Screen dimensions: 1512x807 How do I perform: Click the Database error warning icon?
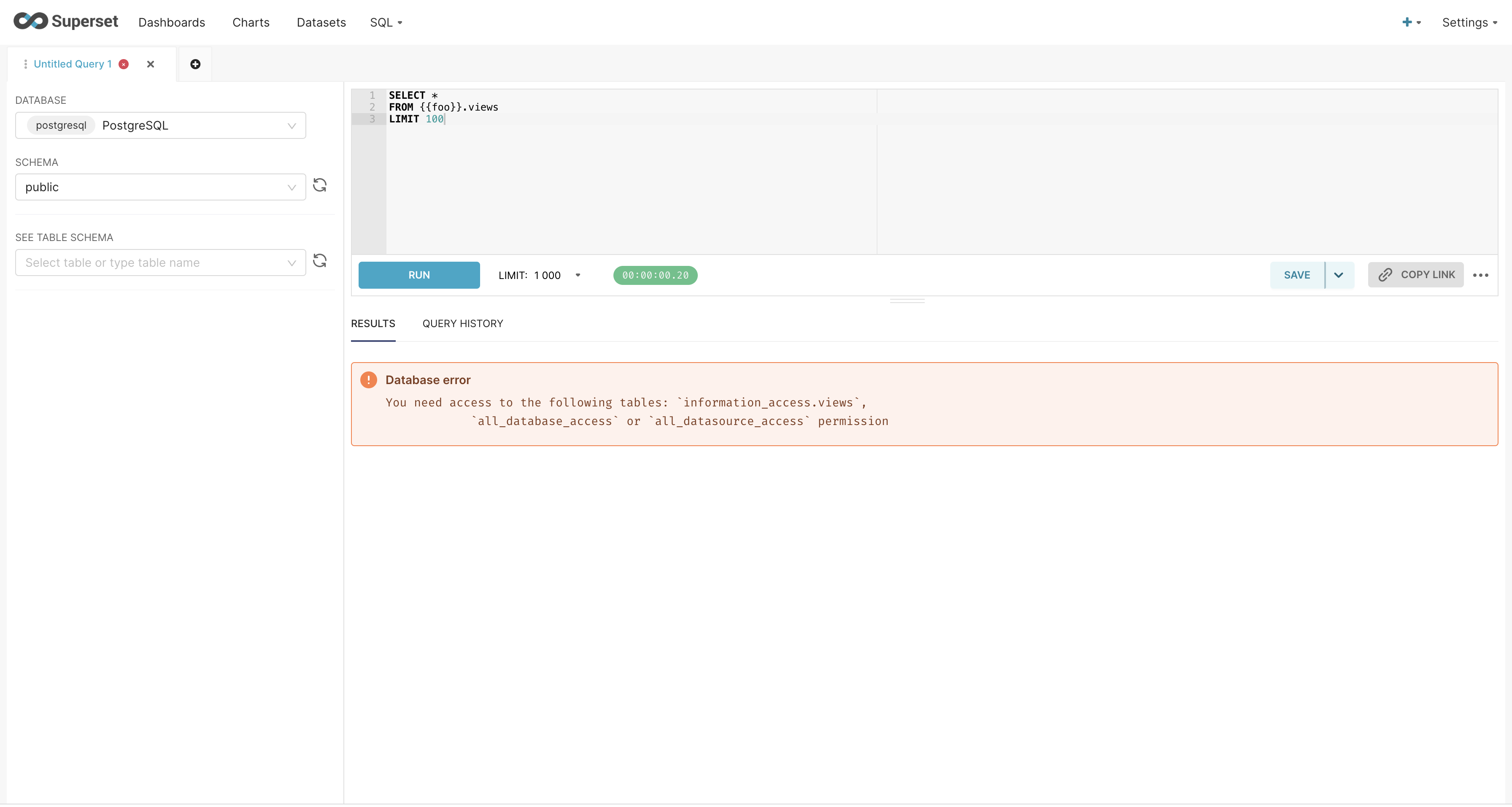(x=369, y=380)
